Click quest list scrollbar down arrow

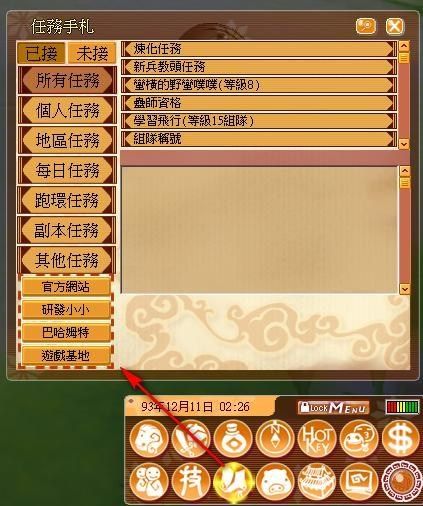(404, 144)
